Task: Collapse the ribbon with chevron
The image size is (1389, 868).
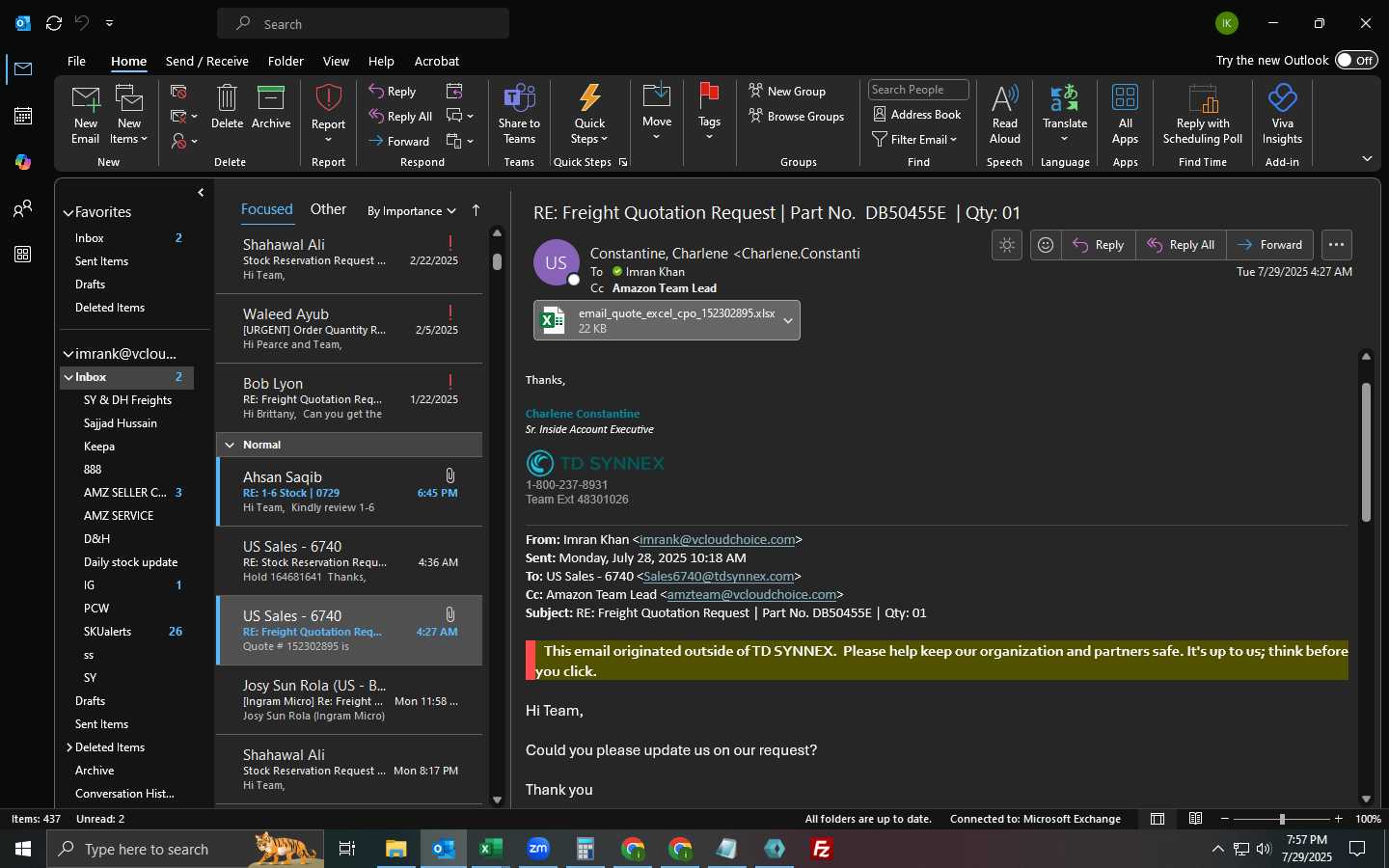Action: pos(1367,159)
